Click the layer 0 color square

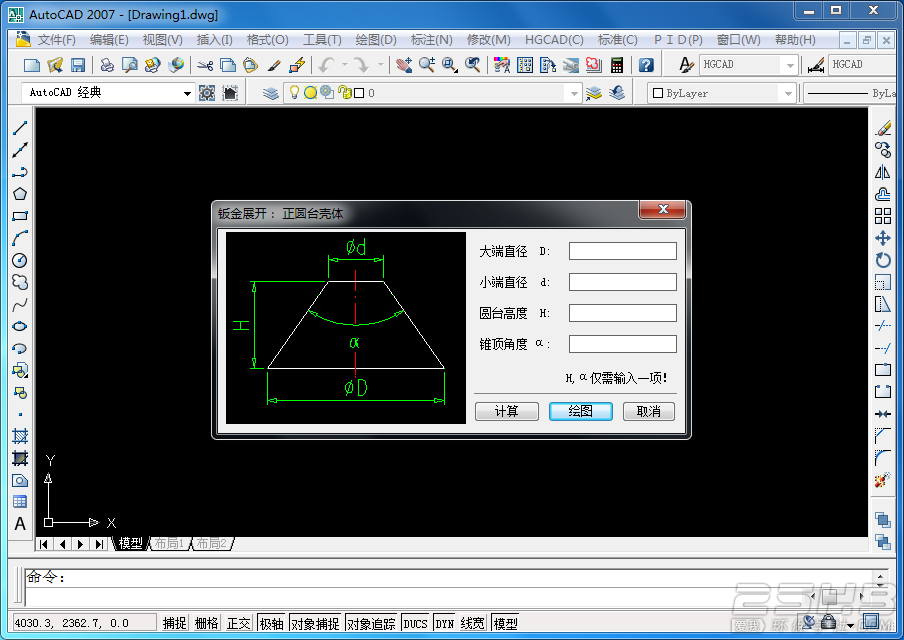[359, 93]
